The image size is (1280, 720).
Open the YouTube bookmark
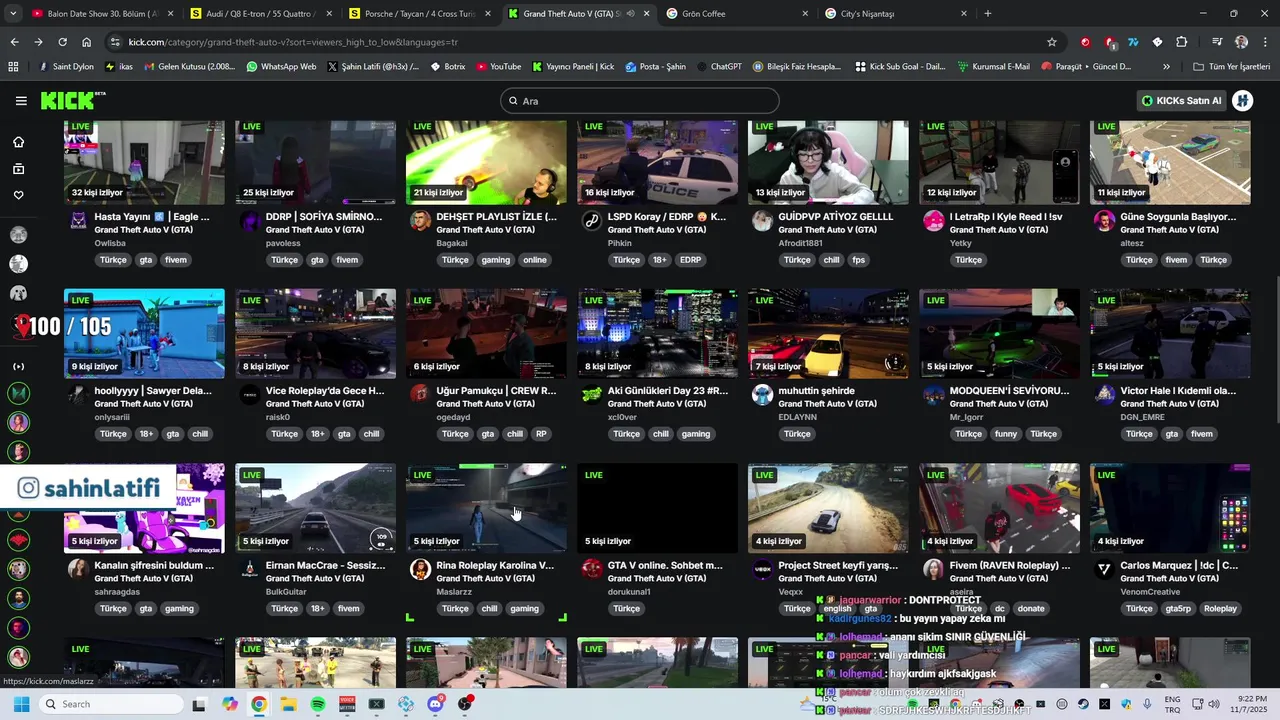coord(498,67)
